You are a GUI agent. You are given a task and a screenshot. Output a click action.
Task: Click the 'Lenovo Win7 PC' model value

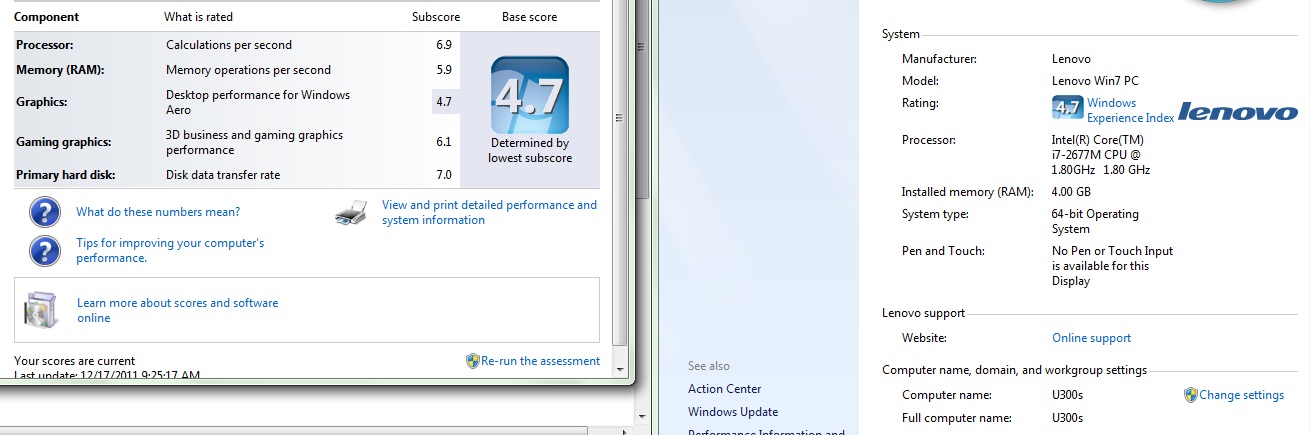point(1095,81)
